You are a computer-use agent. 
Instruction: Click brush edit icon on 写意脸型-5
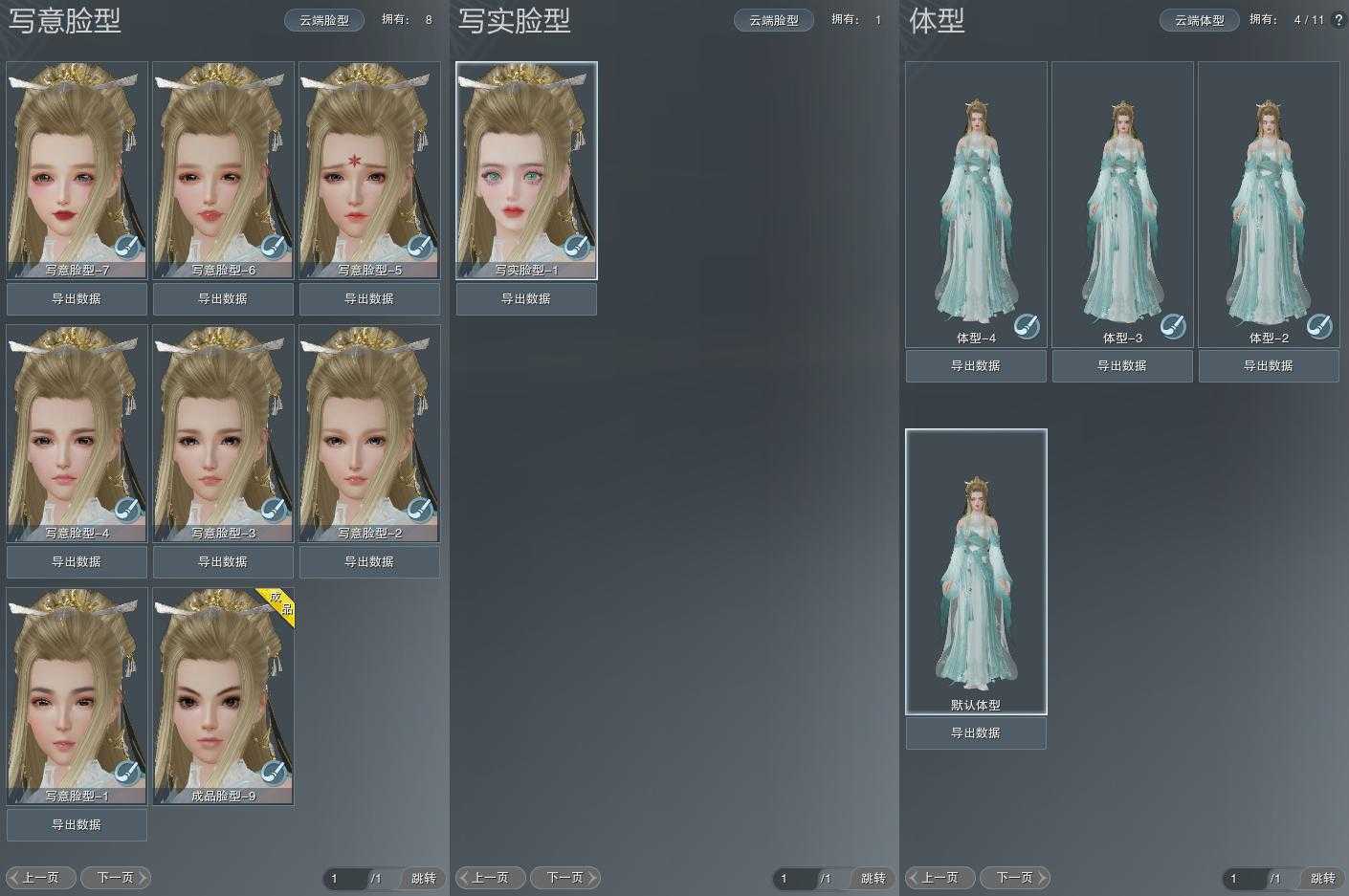click(x=420, y=247)
